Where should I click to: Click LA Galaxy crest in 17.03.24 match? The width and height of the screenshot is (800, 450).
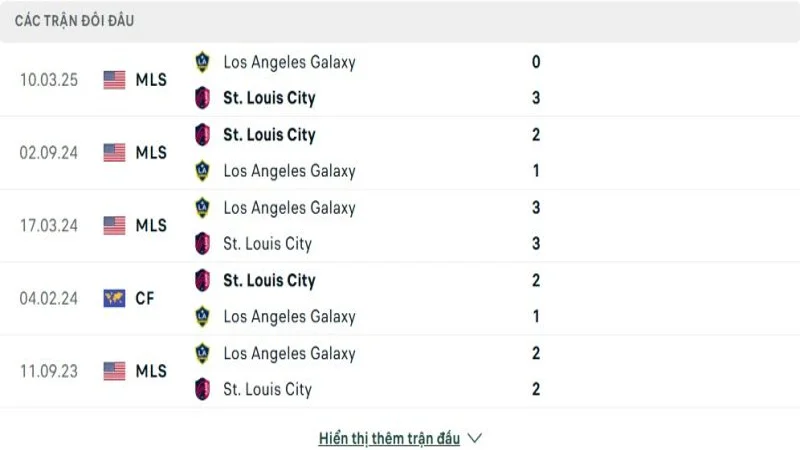(203, 208)
